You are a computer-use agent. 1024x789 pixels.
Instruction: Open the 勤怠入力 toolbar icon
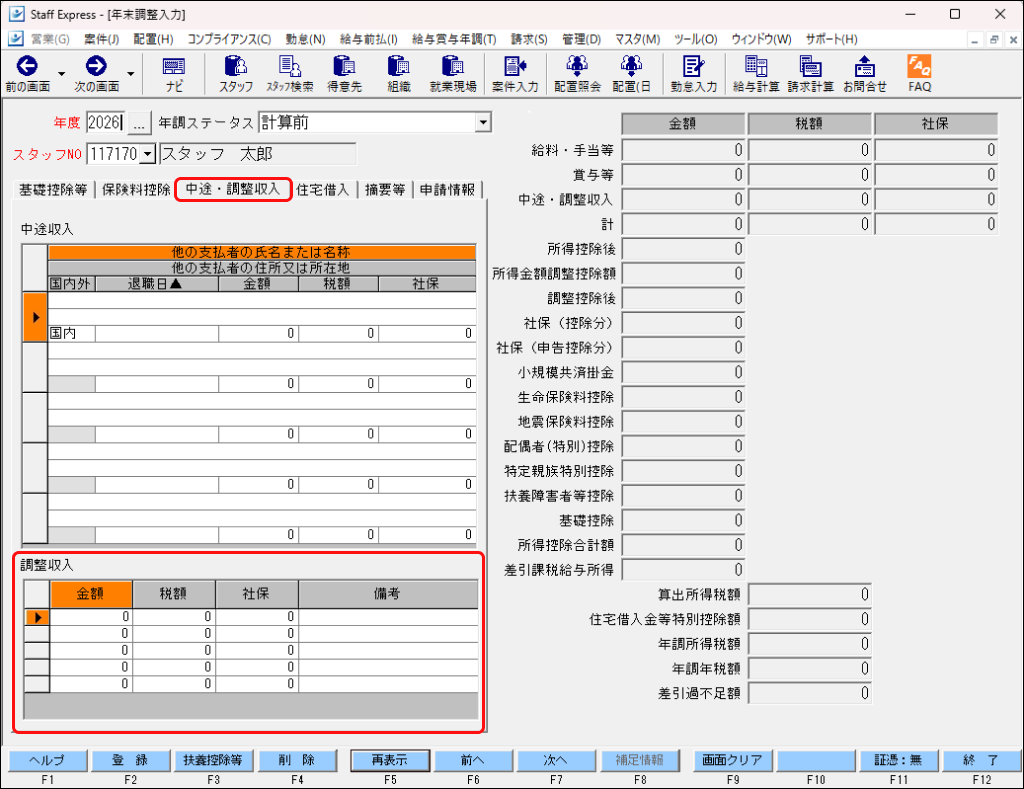pyautogui.click(x=694, y=73)
